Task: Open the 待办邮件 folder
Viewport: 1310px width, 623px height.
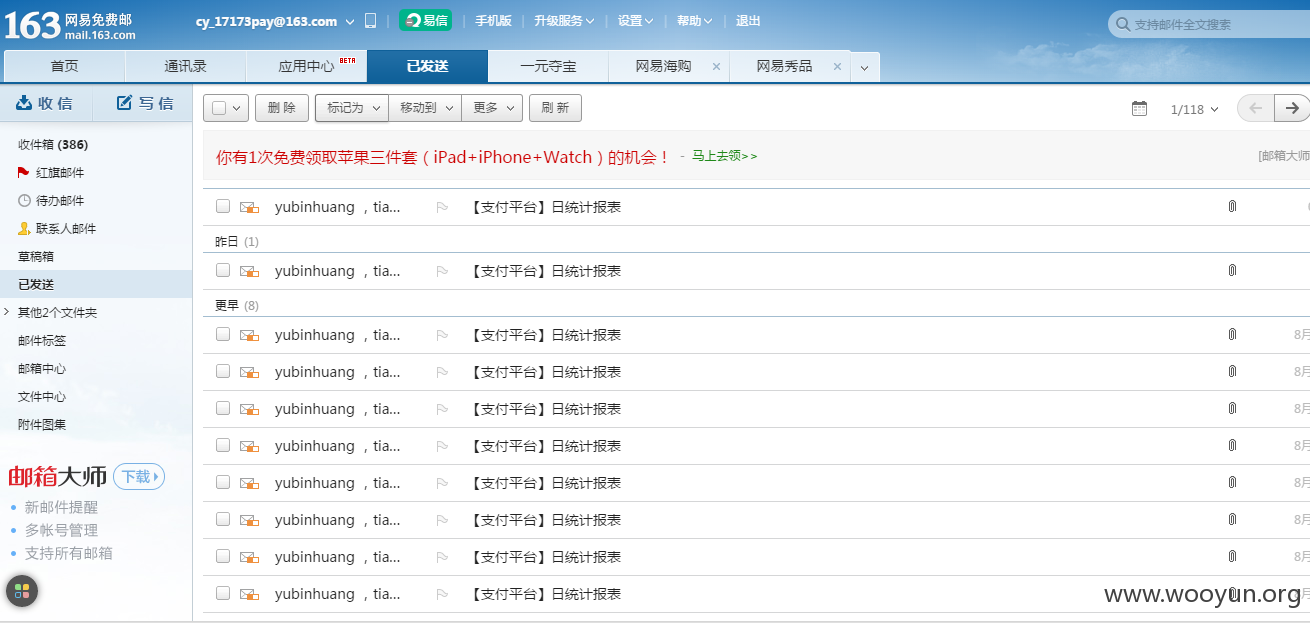Action: [x=60, y=201]
